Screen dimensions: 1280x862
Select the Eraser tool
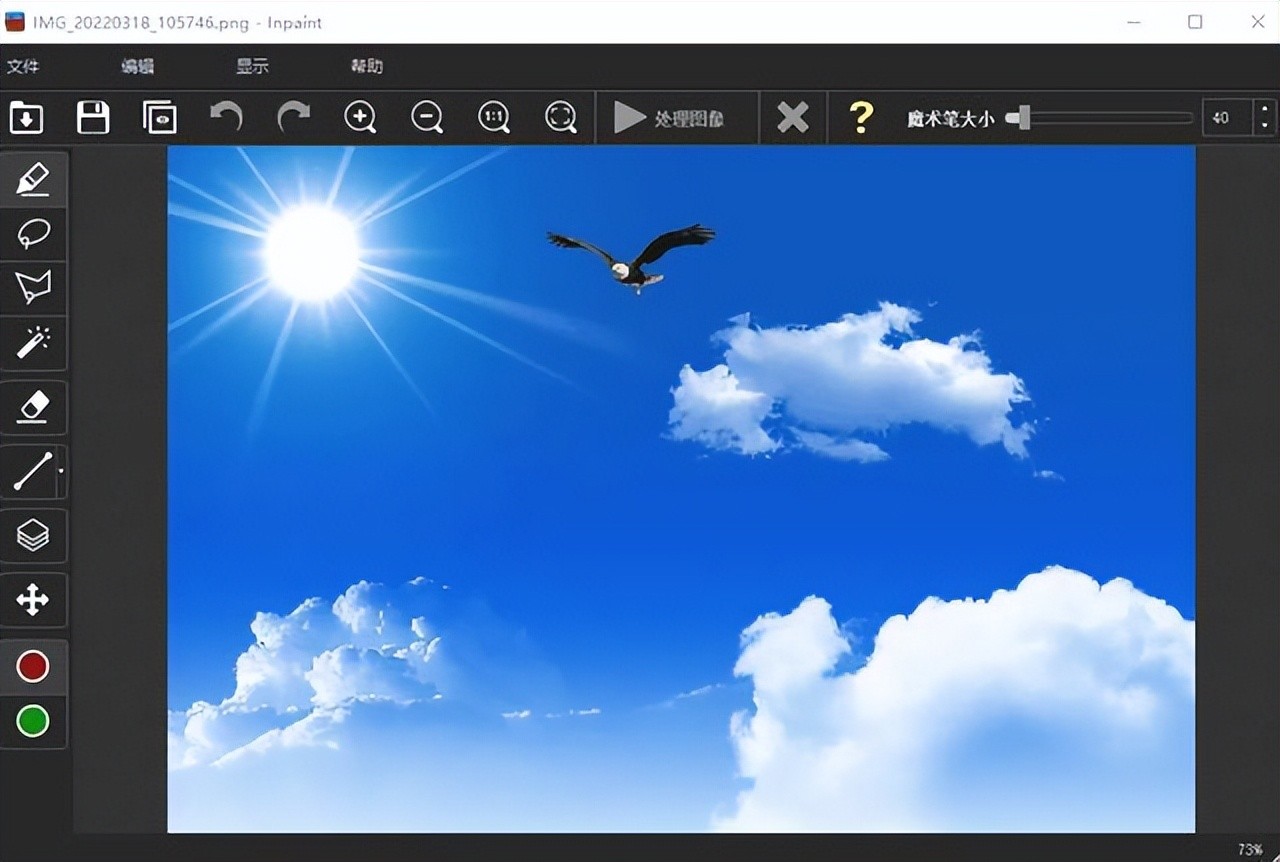[x=33, y=407]
